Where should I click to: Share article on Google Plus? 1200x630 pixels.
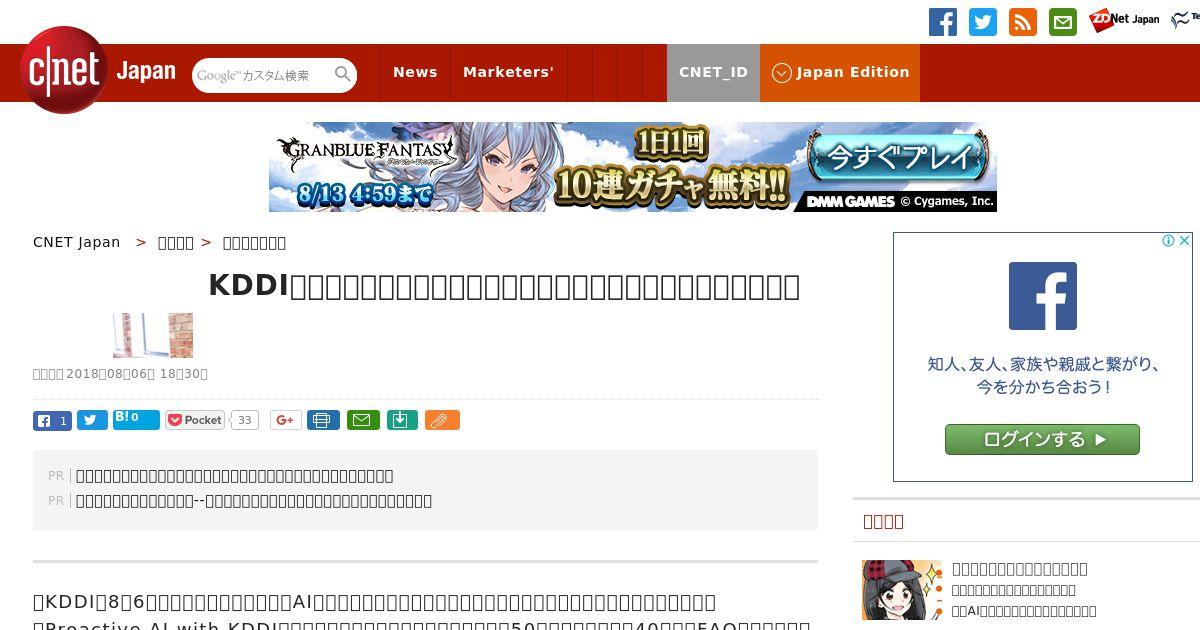coord(285,420)
